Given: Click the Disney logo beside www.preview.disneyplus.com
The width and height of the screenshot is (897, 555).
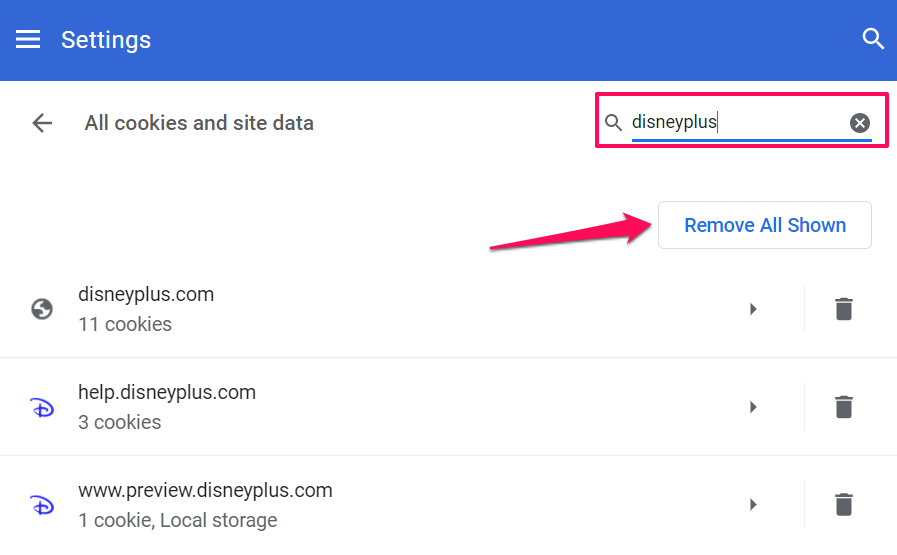Looking at the screenshot, I should point(42,505).
